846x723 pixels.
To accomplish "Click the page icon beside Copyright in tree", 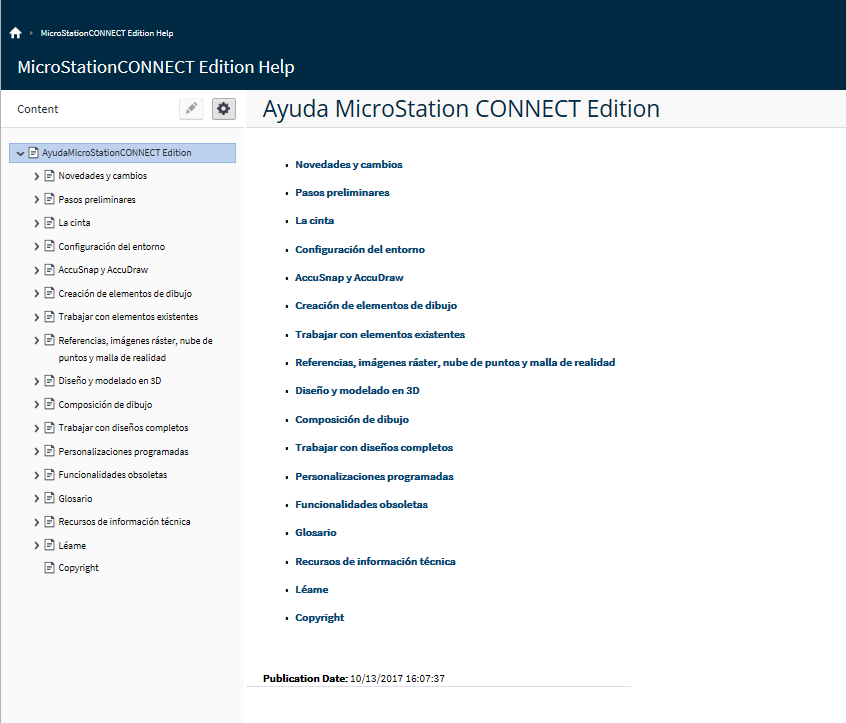I will [x=49, y=568].
